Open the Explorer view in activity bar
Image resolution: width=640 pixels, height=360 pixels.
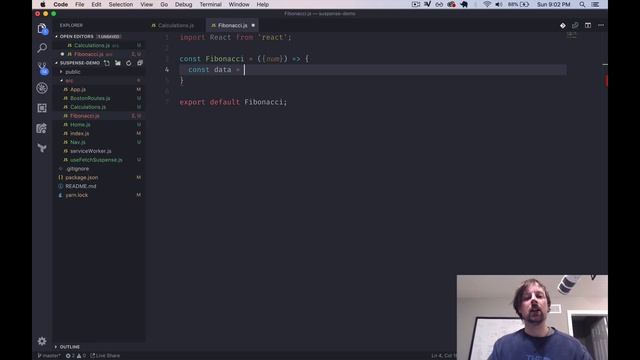[x=42, y=29]
